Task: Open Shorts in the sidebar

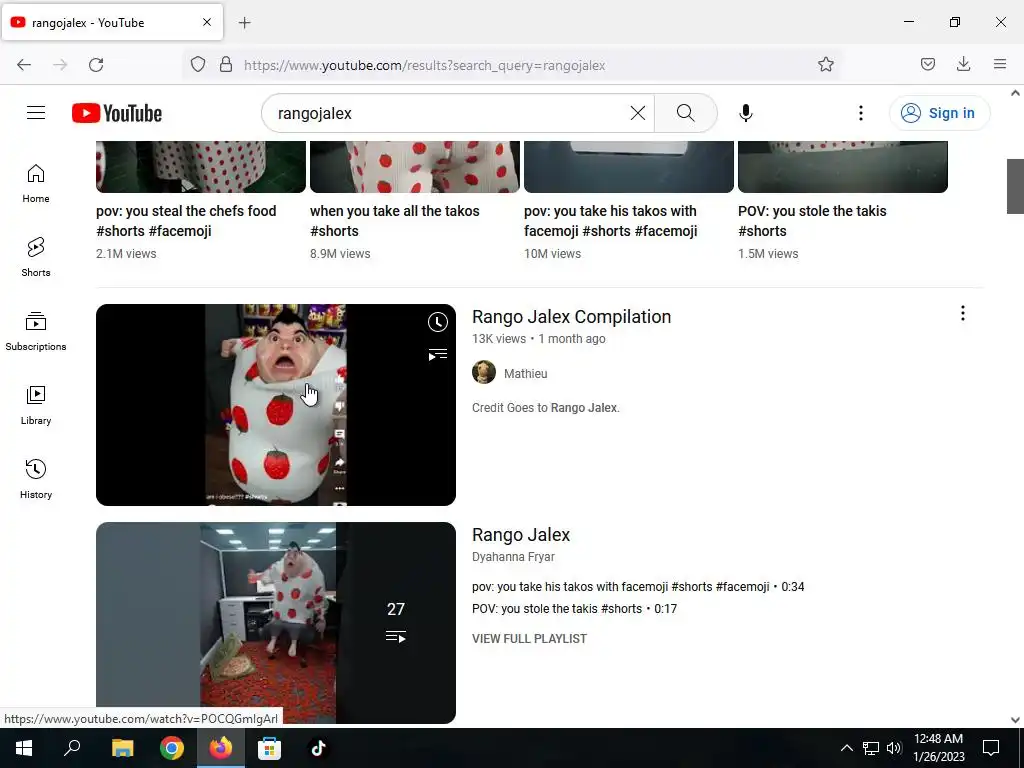Action: point(36,257)
